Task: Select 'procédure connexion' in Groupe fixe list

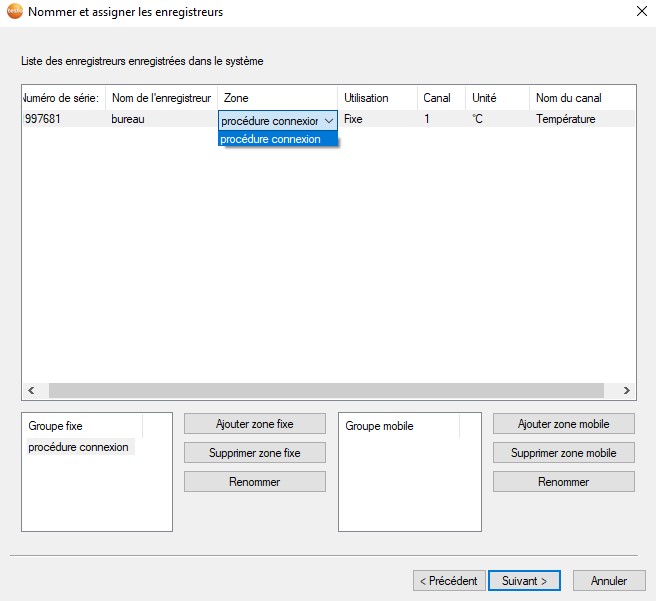Action: (x=79, y=447)
